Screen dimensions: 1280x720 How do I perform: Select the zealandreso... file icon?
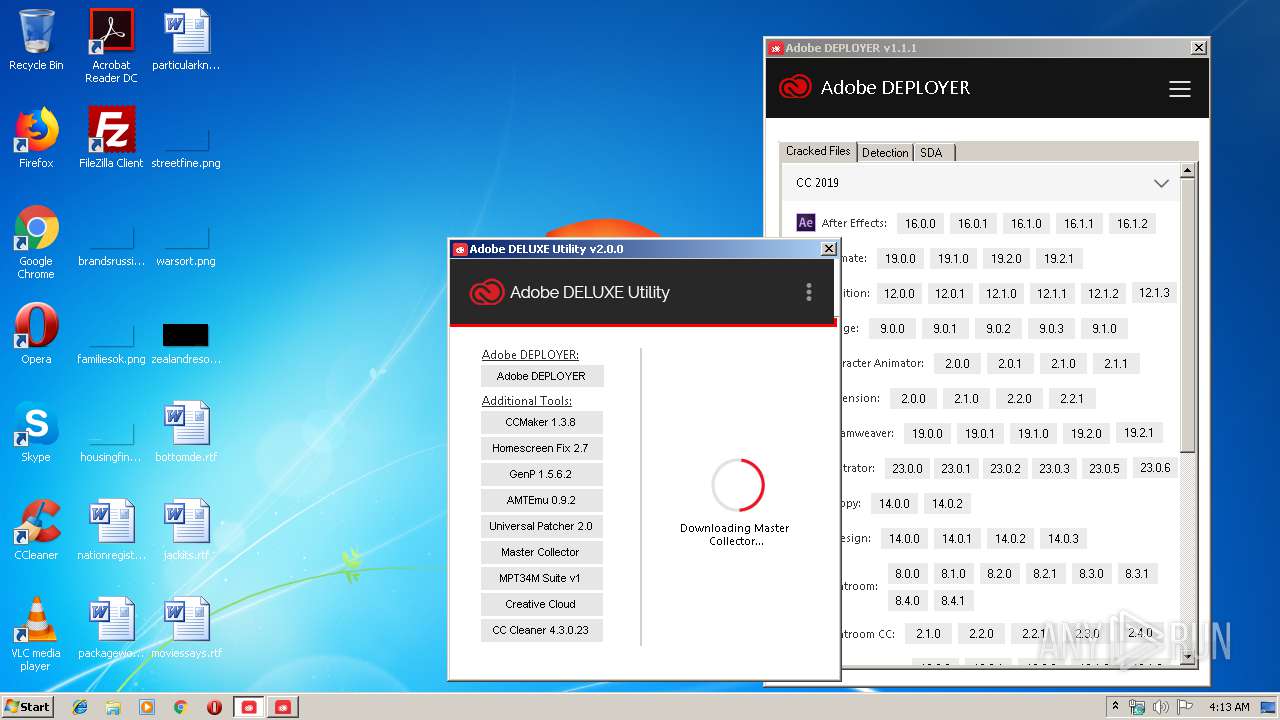pyautogui.click(x=186, y=341)
